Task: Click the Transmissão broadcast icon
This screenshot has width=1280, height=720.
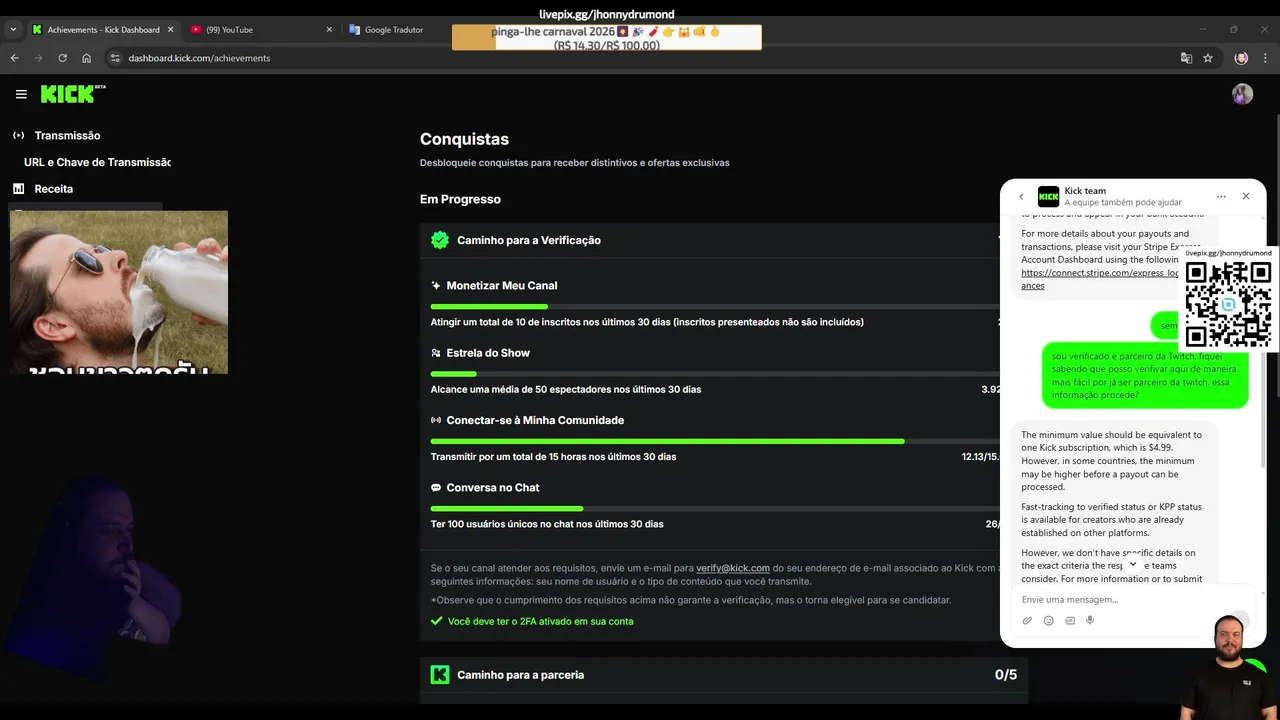Action: (18, 135)
